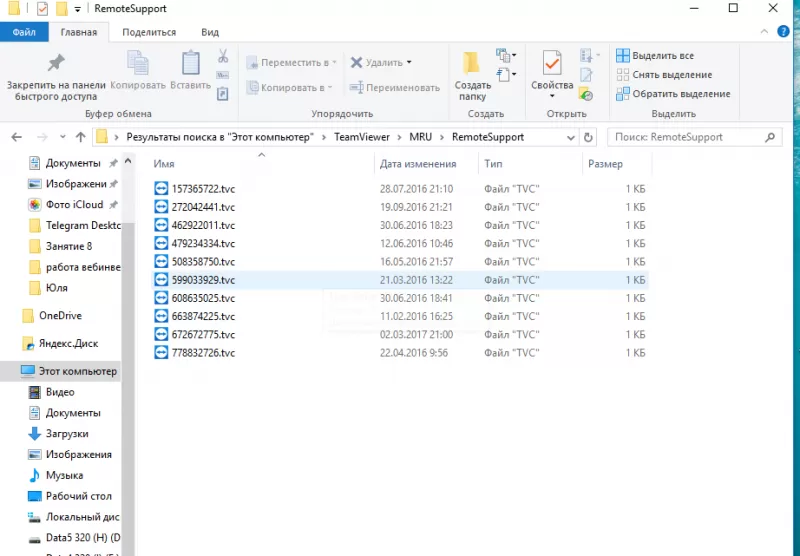Open Фото iCloud in navigation pane
This screenshot has height=556, width=800.
[72, 205]
